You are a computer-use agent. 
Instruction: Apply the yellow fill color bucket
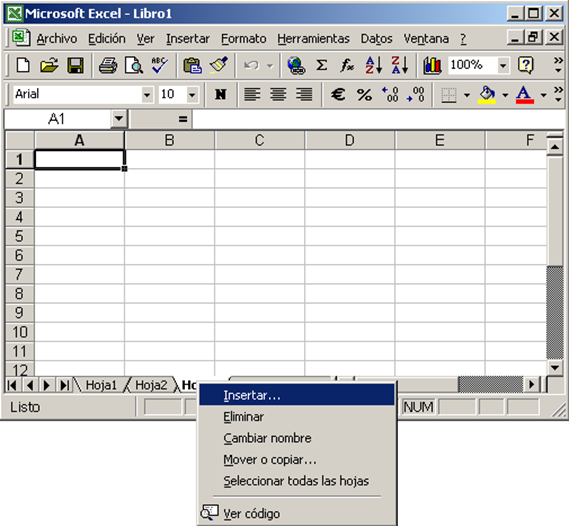coord(487,95)
